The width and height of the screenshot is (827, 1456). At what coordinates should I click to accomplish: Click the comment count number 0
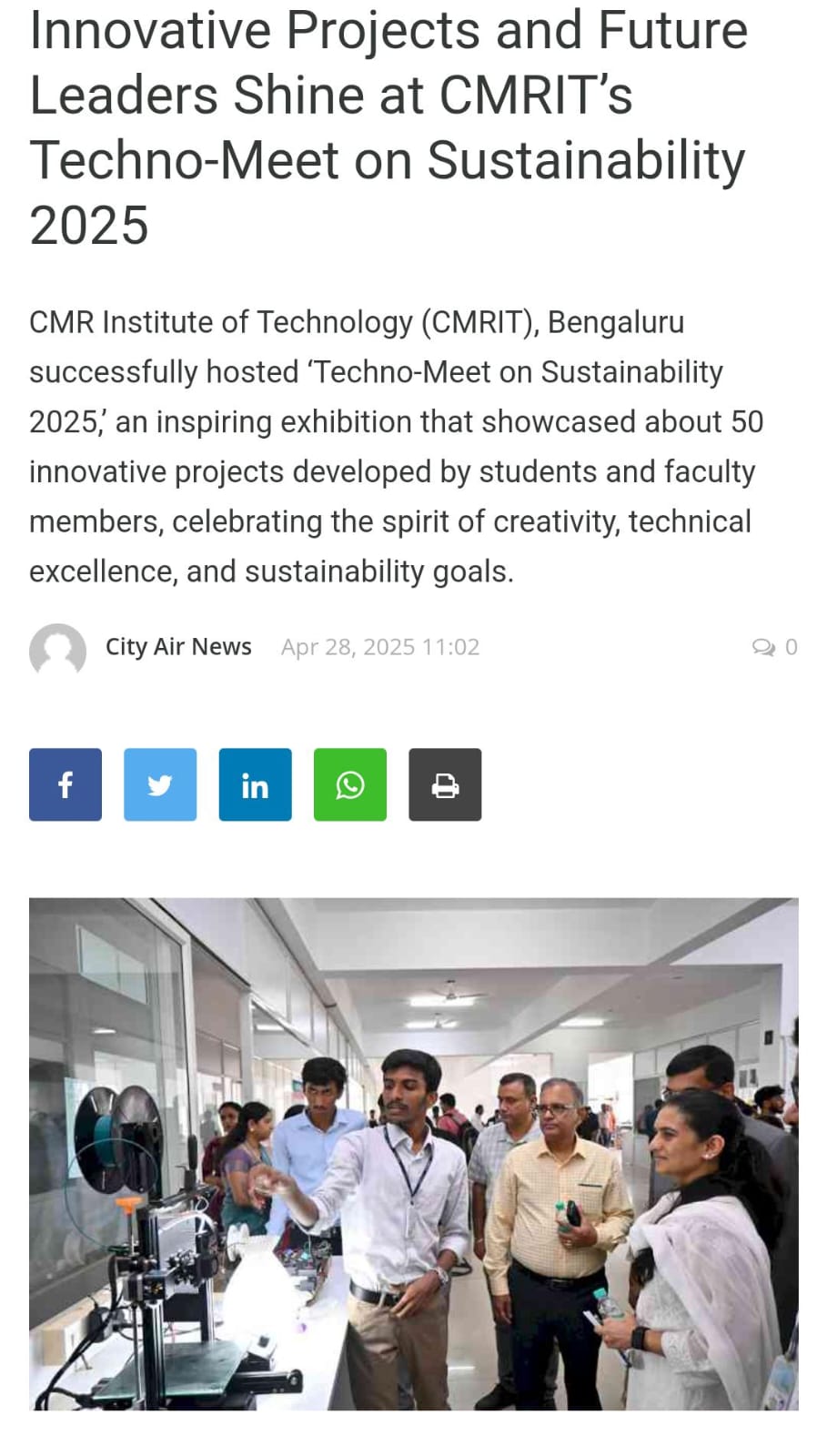791,647
